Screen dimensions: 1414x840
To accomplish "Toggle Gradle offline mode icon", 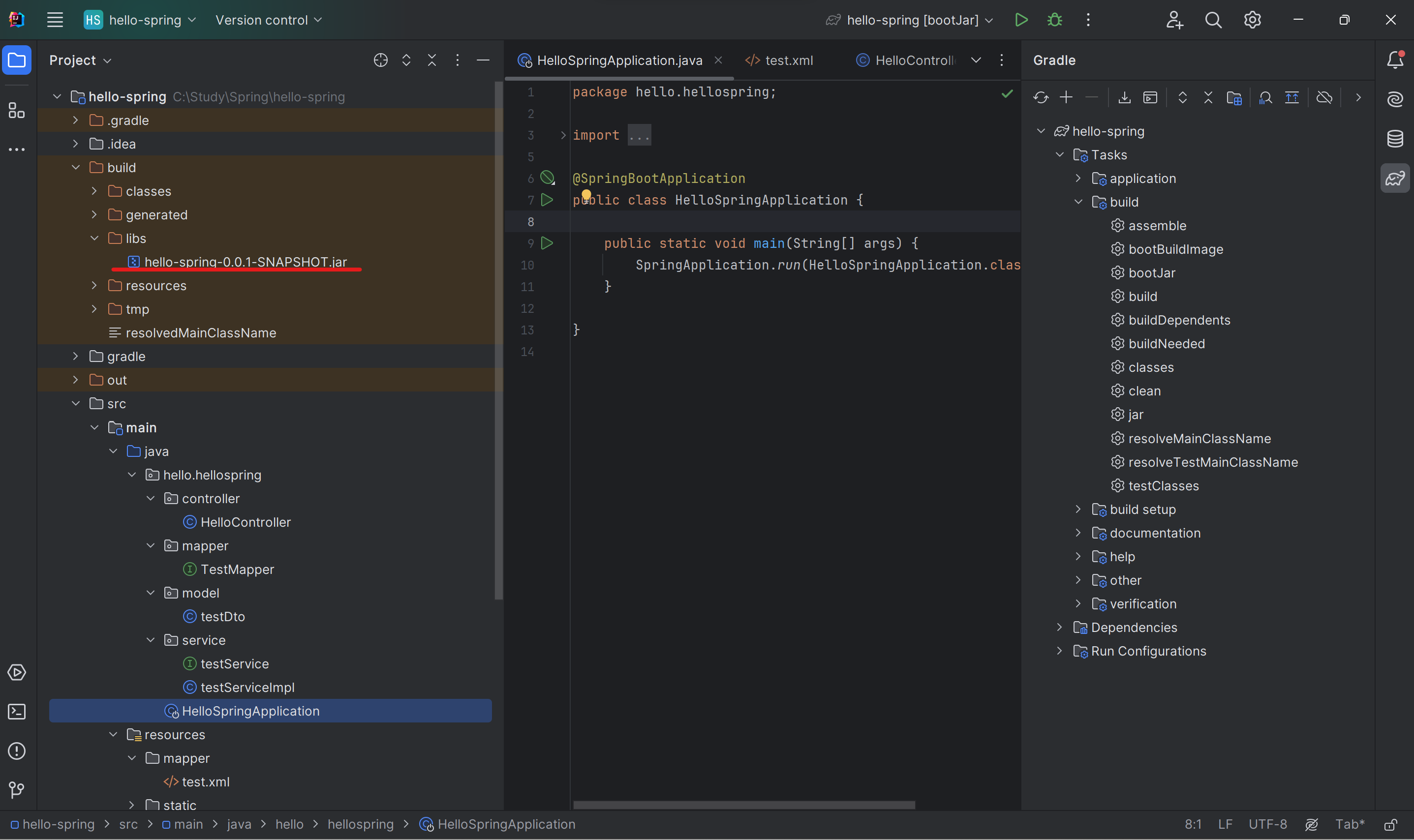I will [1324, 97].
